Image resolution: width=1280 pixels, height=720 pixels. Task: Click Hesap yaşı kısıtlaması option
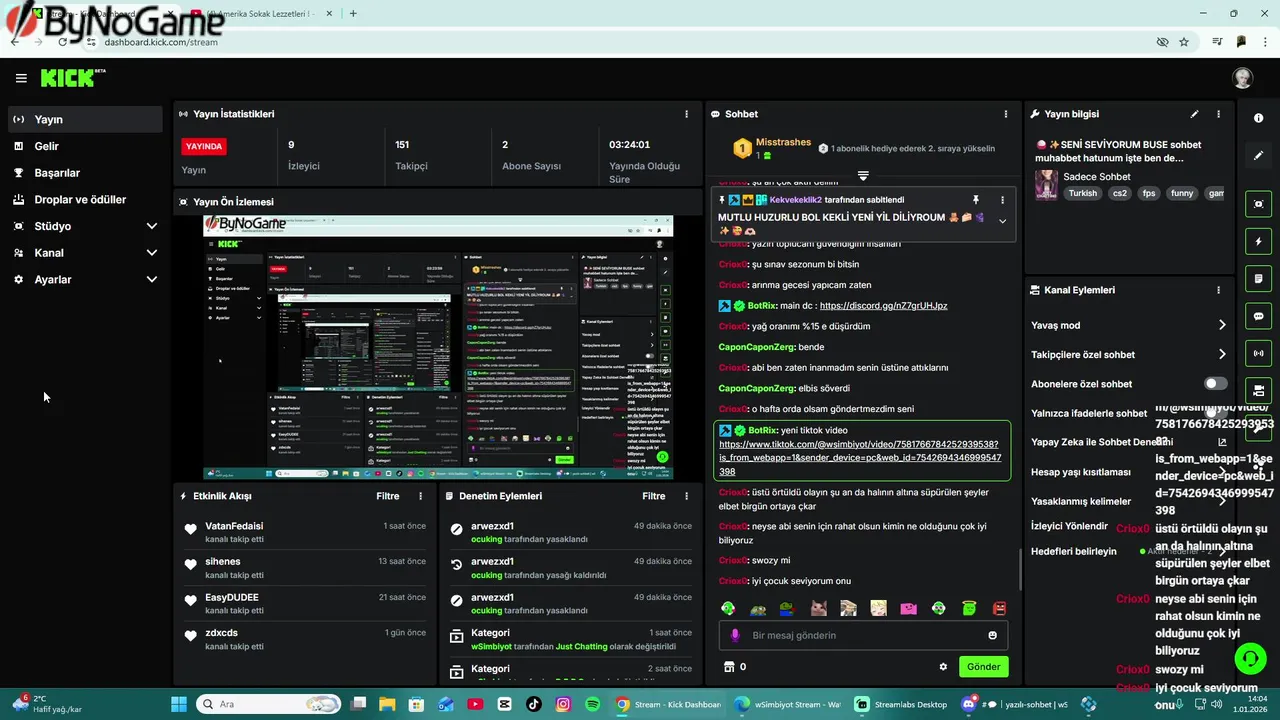(x=1081, y=472)
